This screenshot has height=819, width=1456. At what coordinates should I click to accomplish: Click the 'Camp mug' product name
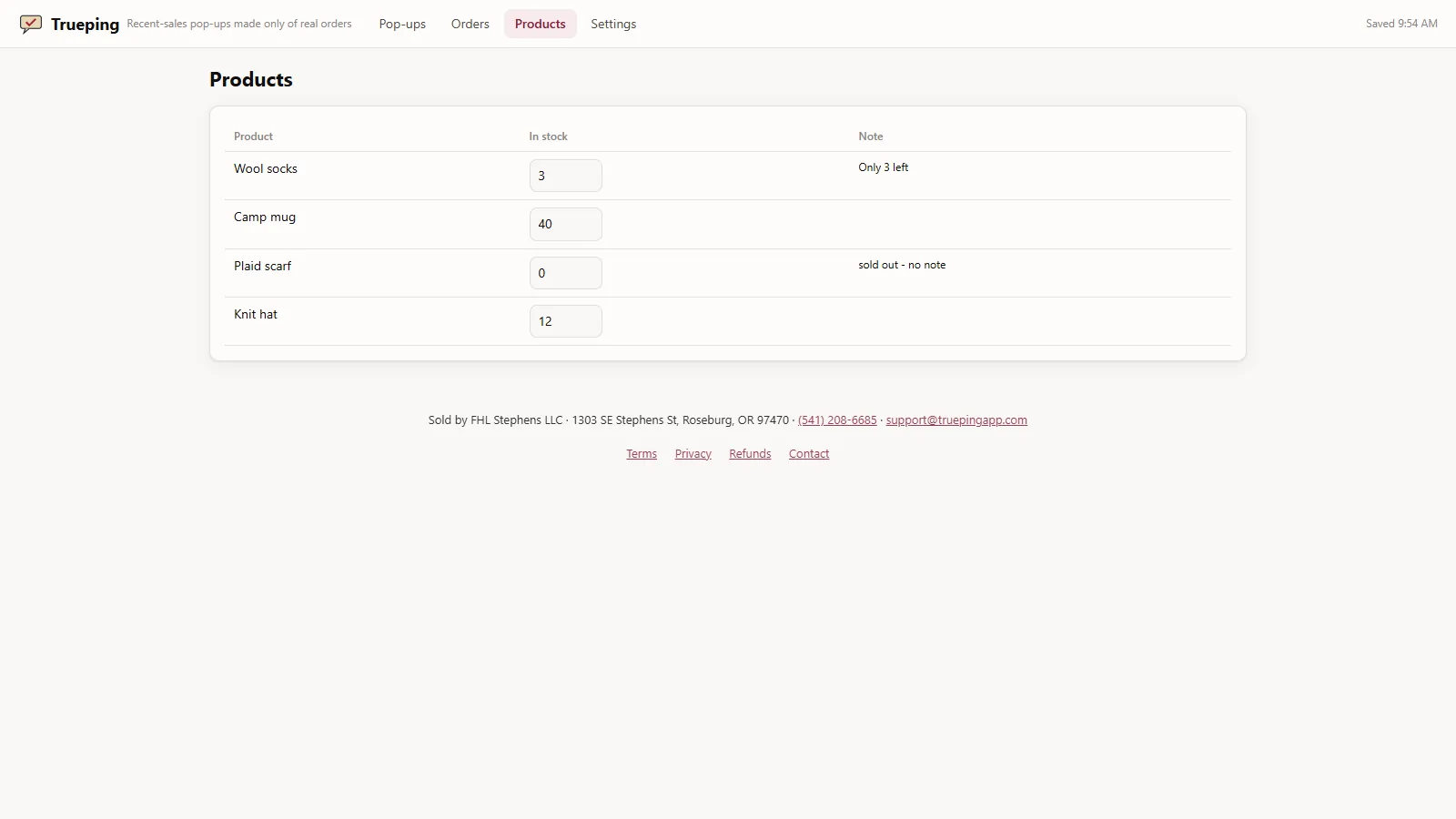[265, 217]
